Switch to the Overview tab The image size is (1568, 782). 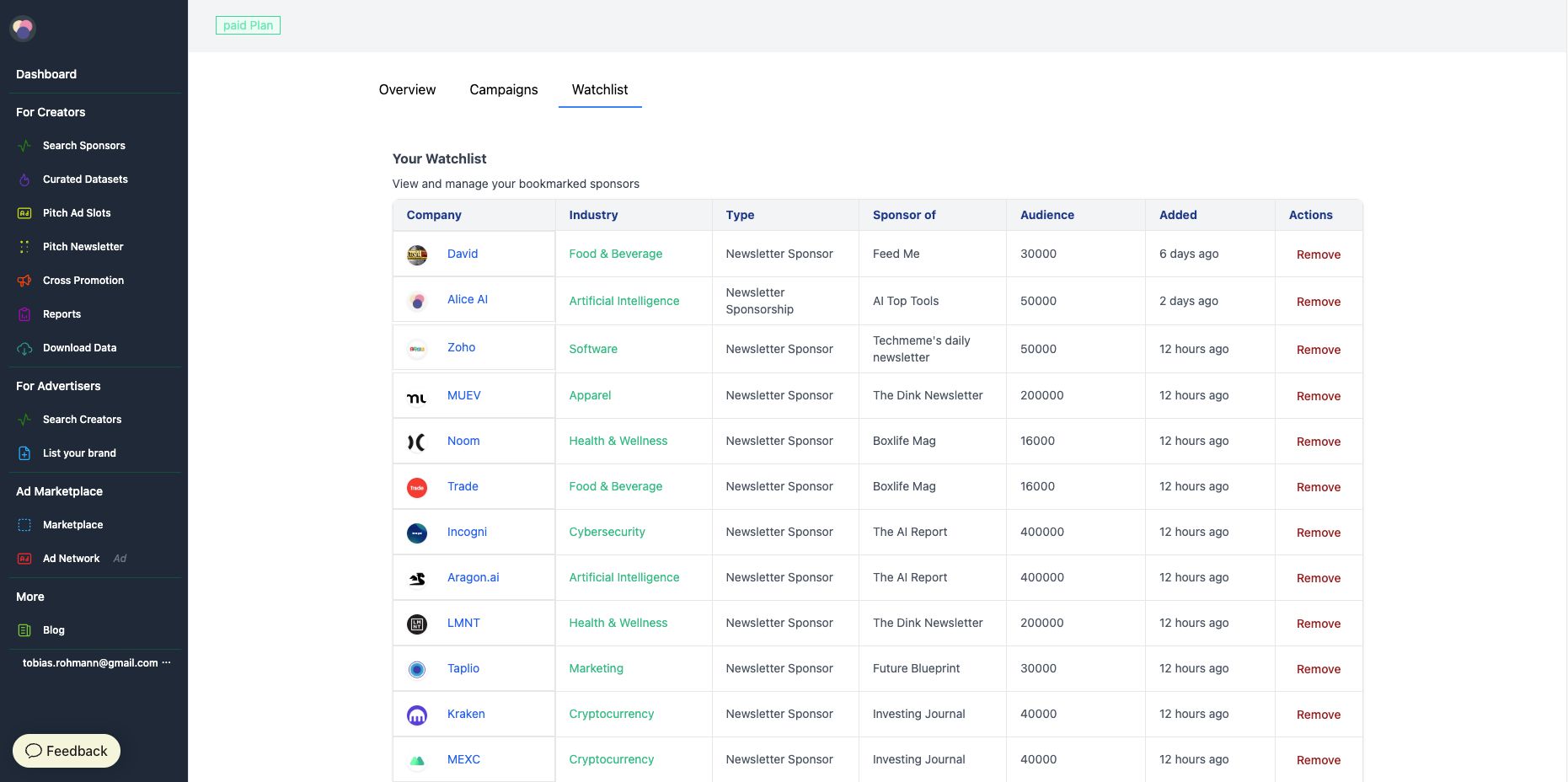(x=407, y=89)
